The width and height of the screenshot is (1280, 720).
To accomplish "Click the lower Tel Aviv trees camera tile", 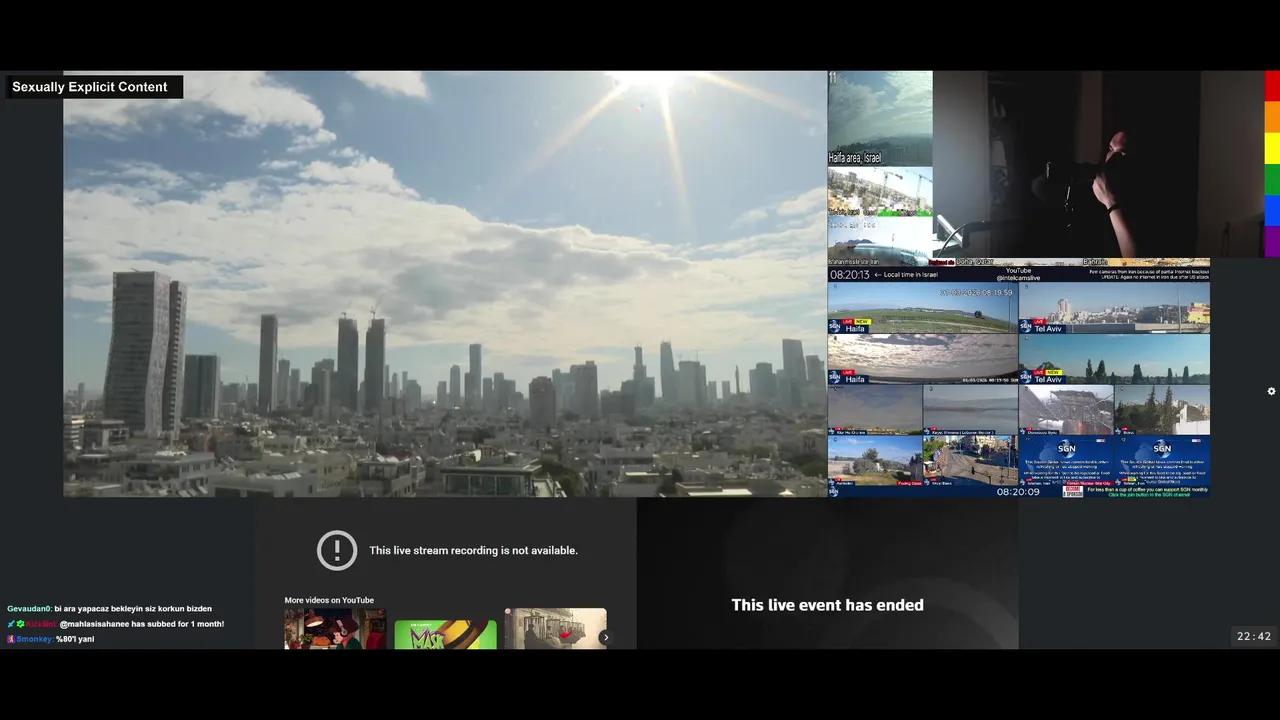I will tap(1114, 359).
